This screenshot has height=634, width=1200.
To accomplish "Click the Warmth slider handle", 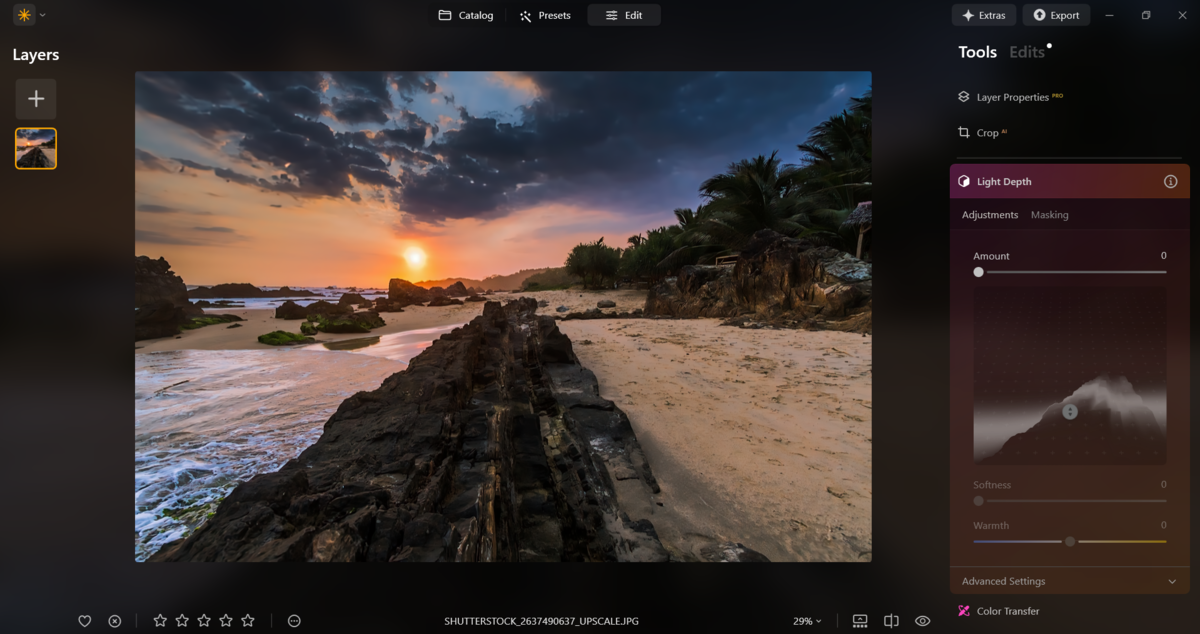I will 1069,541.
